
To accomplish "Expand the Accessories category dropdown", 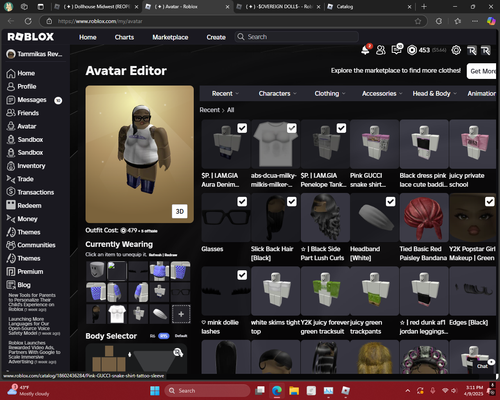I will (x=382, y=94).
